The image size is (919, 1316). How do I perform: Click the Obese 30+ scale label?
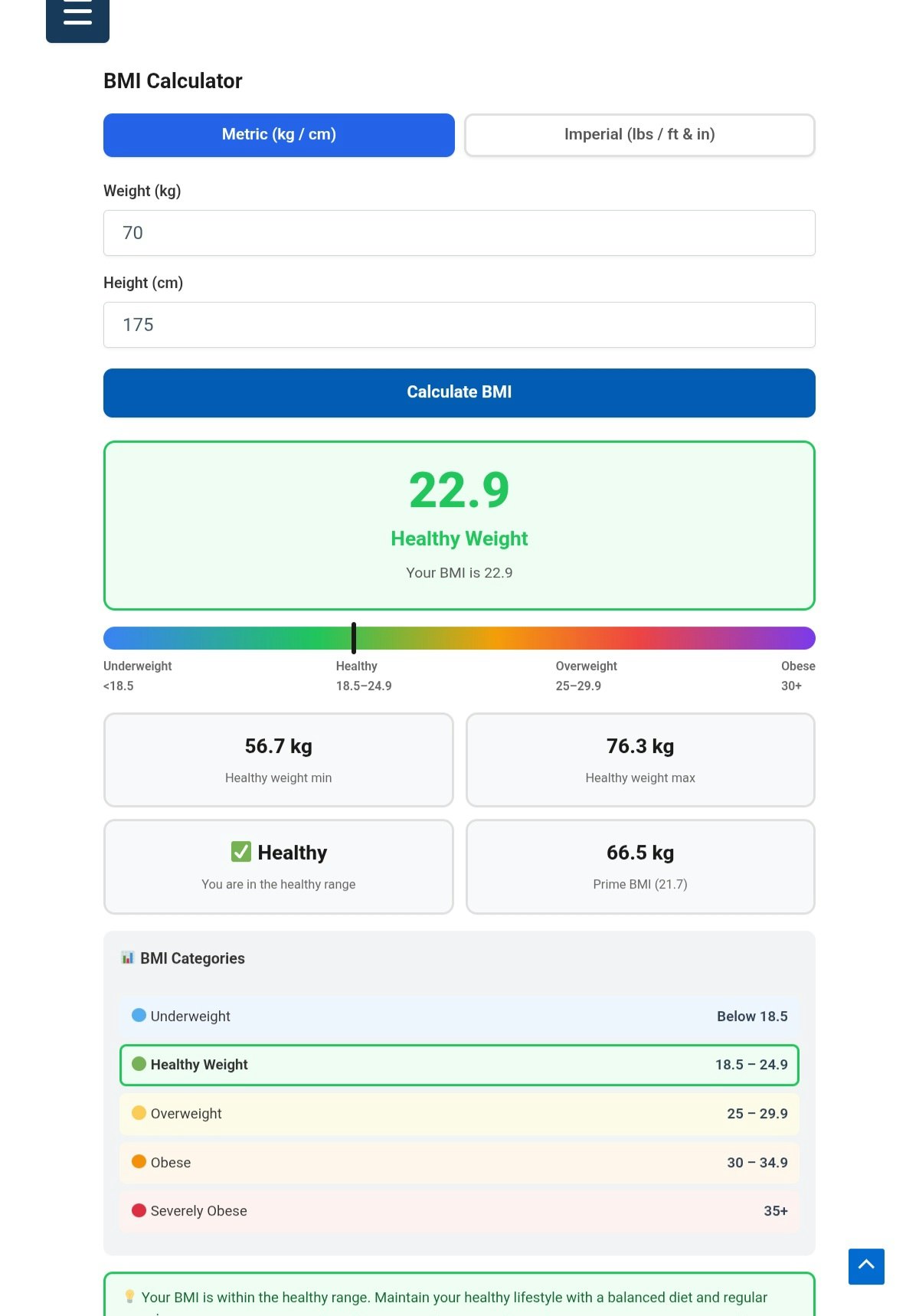click(798, 676)
